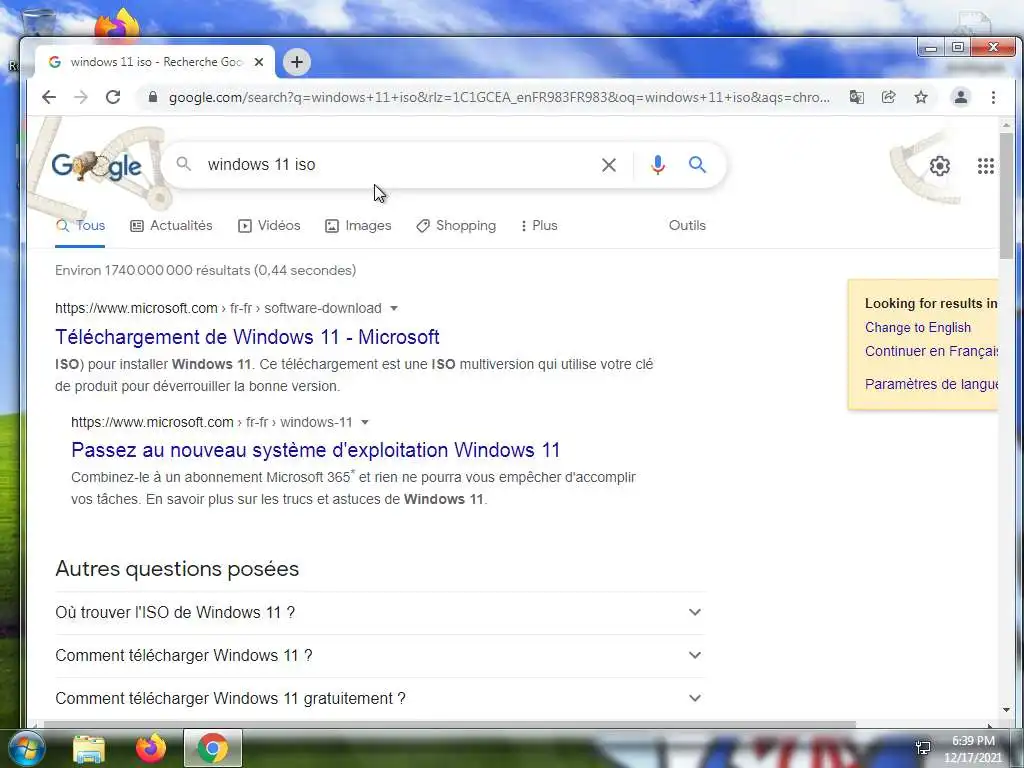Open Google settings gear icon
1024x768 pixels.
(x=940, y=166)
